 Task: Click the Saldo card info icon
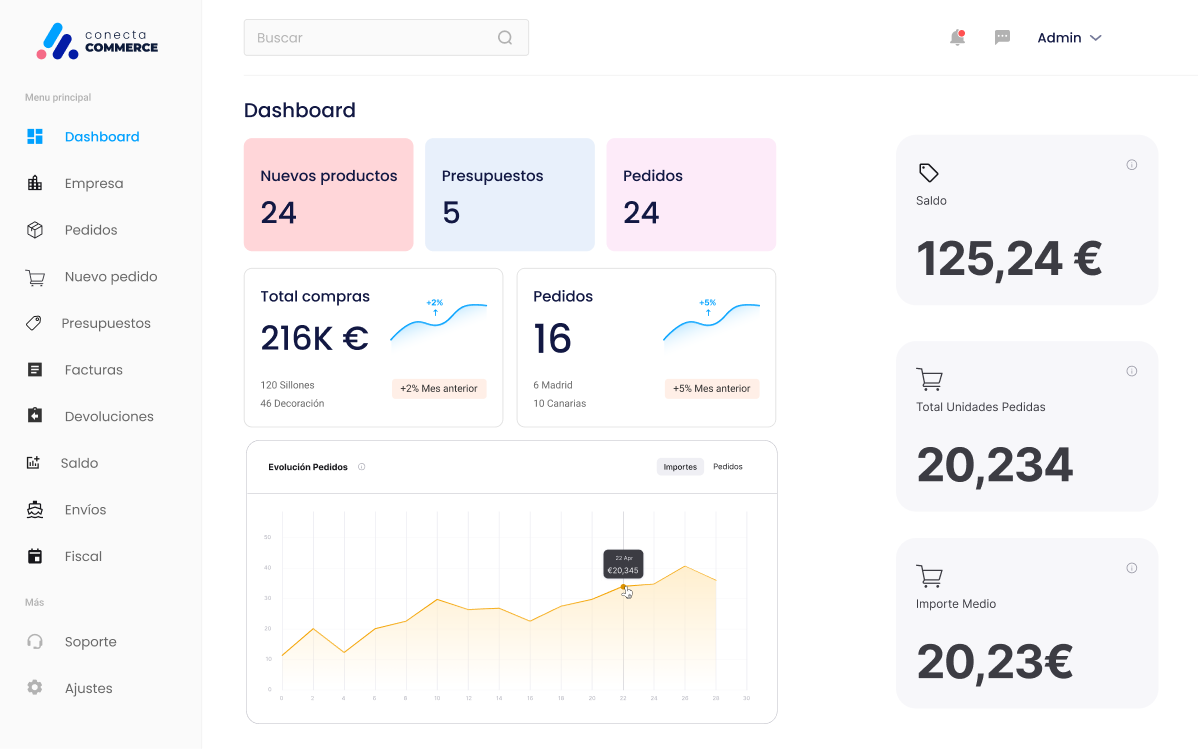1131,165
